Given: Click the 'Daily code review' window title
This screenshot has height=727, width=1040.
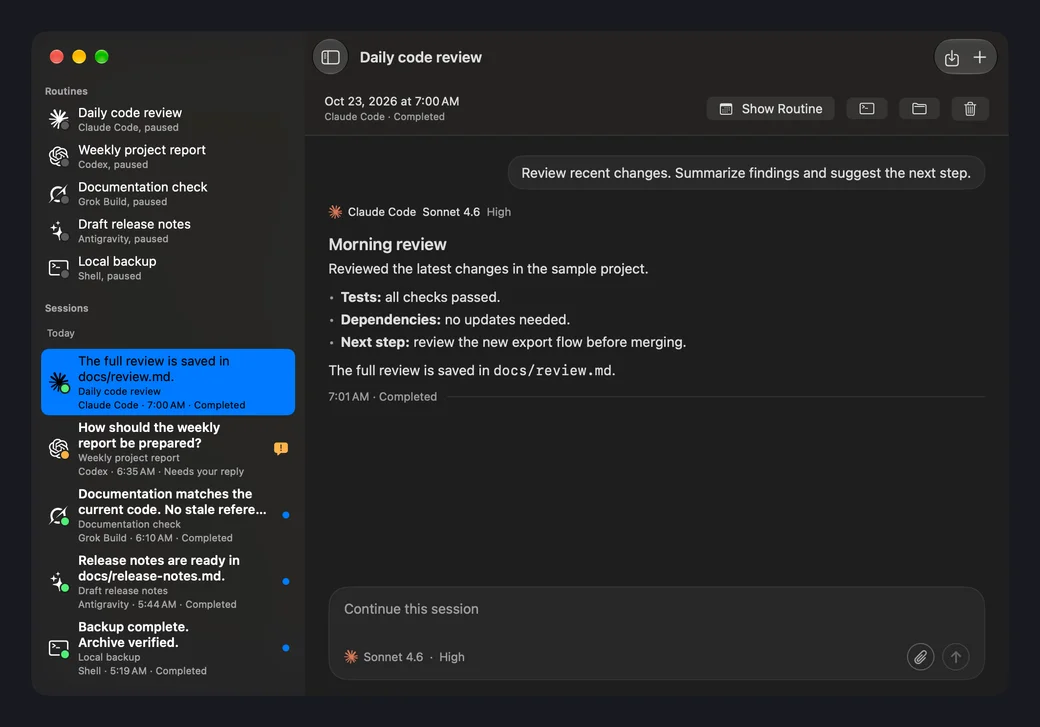Looking at the screenshot, I should (421, 57).
